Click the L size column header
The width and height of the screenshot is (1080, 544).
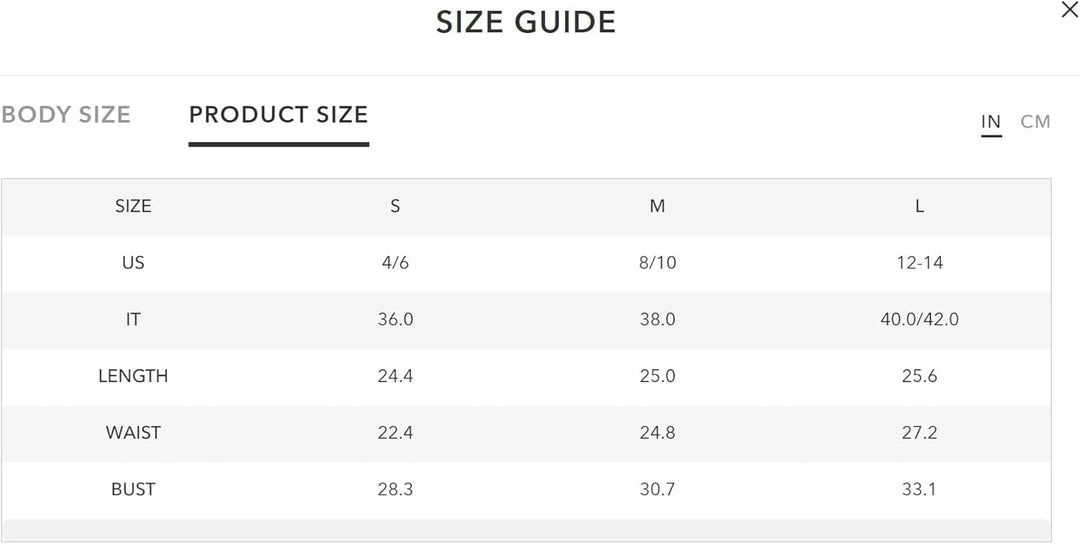point(919,206)
